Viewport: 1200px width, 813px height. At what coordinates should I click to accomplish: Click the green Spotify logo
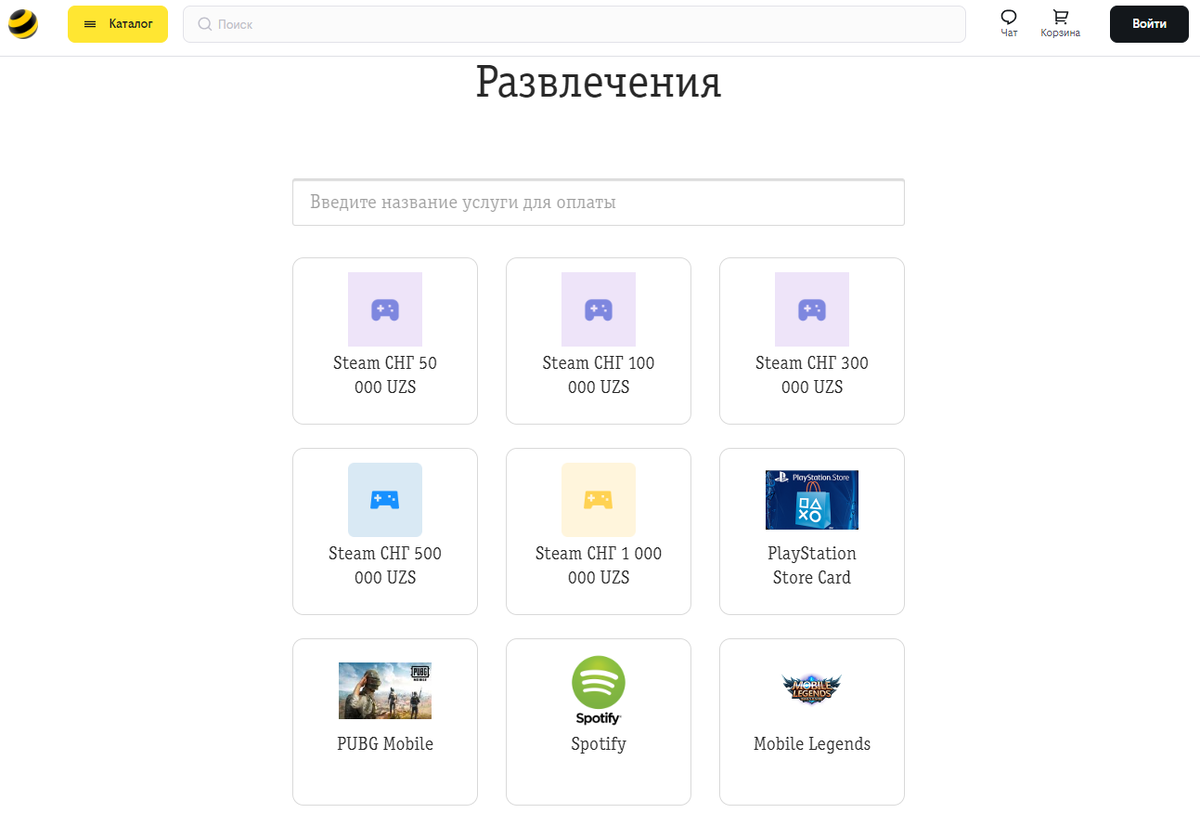pos(598,690)
